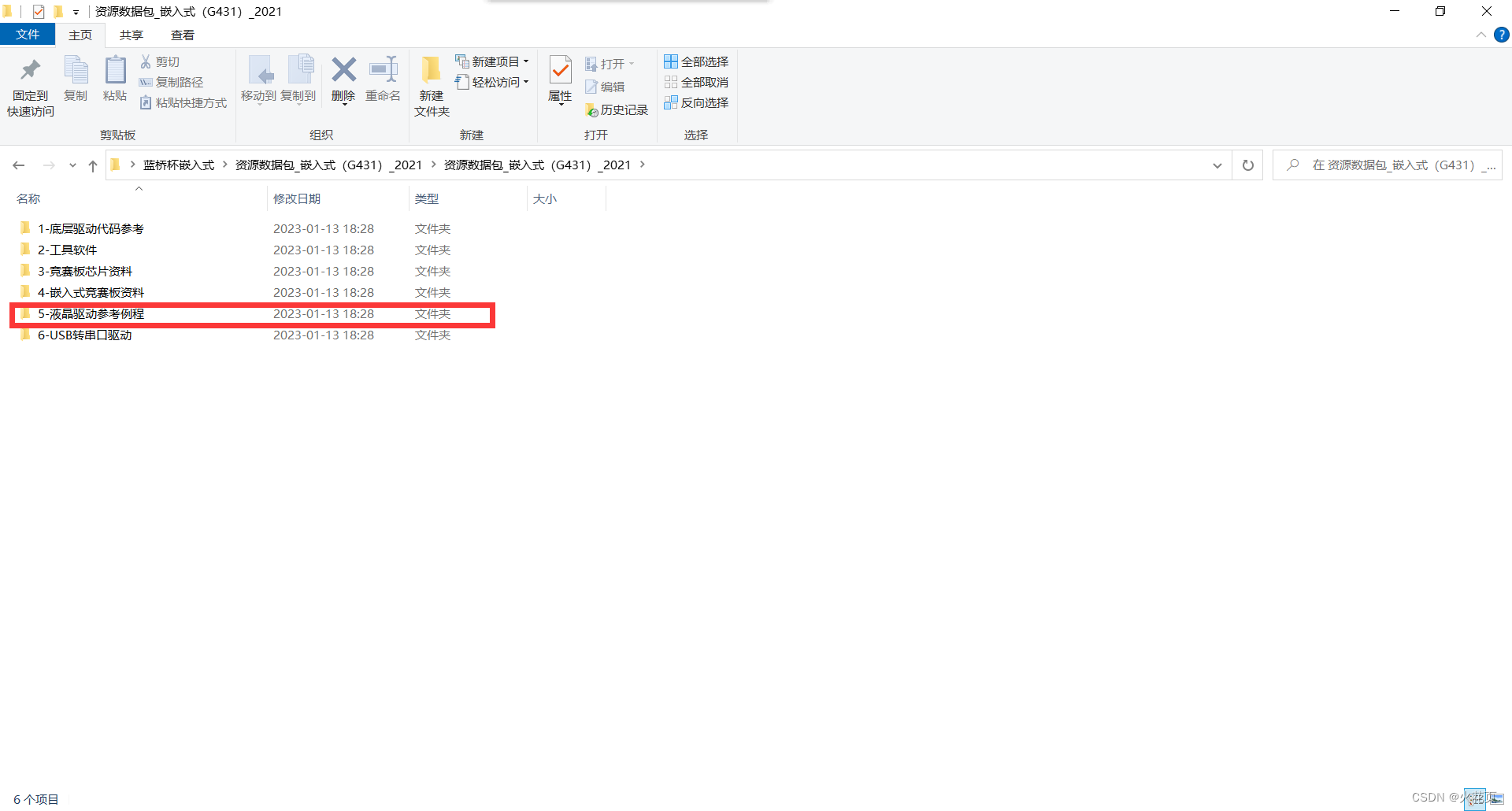This screenshot has width=1512, height=811.
Task: Click middle breadcrumb 资源数据包_嵌入式 (G431) _2021
Action: 328,165
